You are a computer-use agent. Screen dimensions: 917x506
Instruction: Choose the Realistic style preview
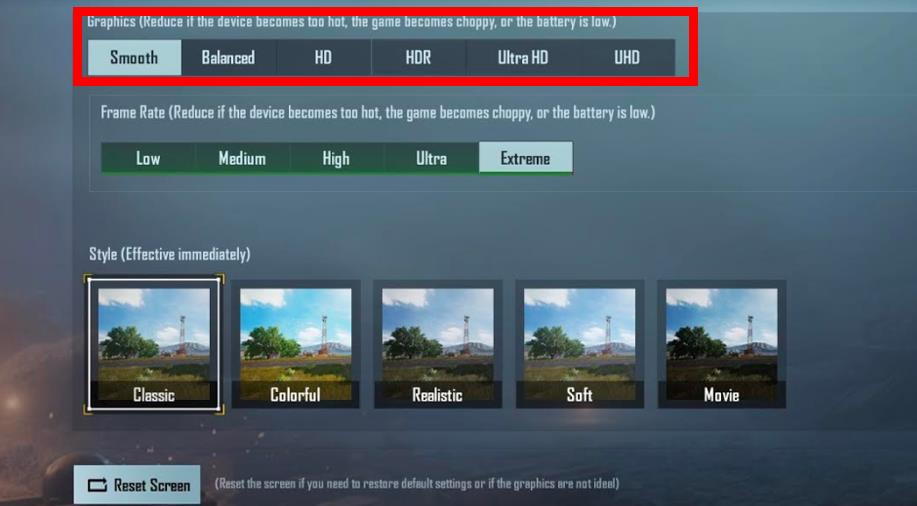point(438,345)
